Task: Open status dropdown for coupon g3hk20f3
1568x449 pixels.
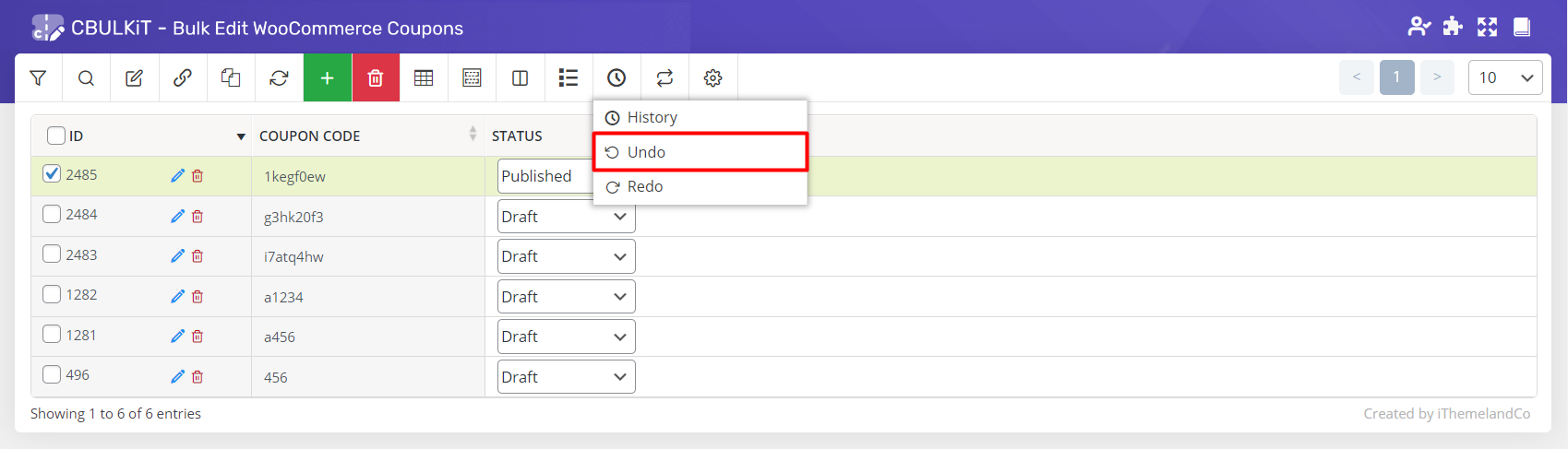Action: (566, 217)
